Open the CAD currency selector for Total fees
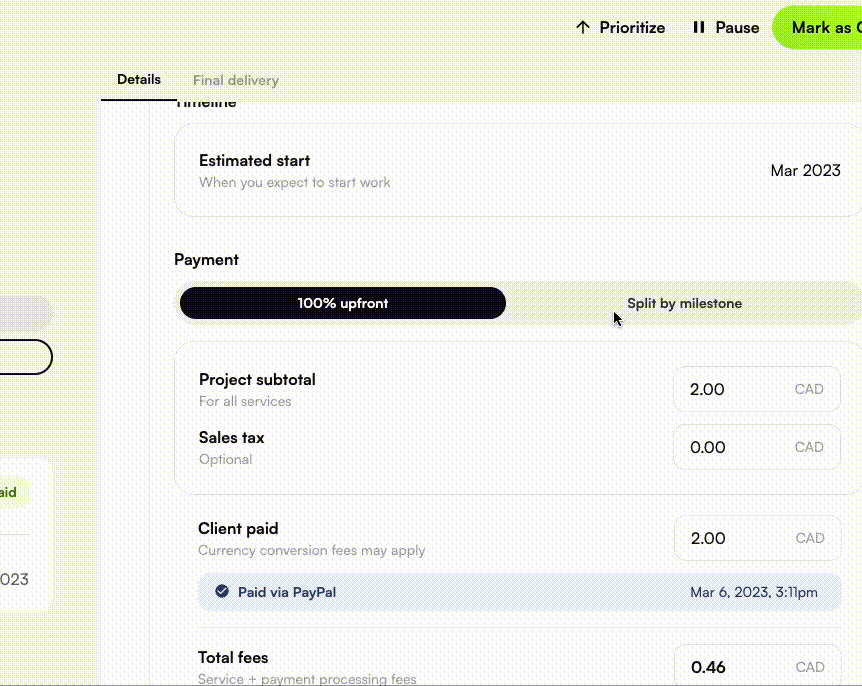Image resolution: width=862 pixels, height=686 pixels. click(809, 666)
